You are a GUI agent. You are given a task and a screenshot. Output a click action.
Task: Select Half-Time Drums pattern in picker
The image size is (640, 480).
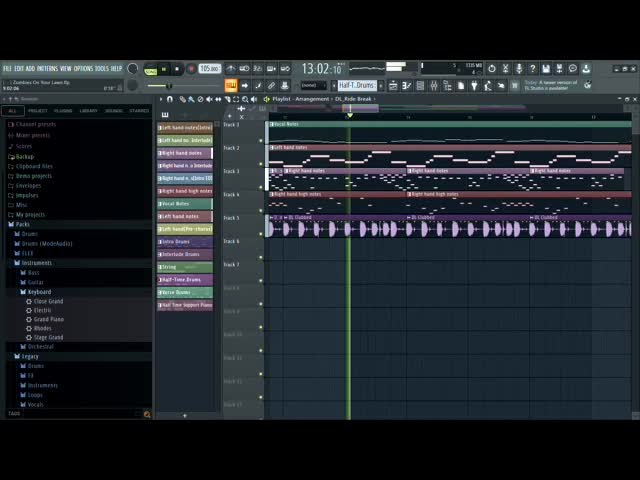185,280
